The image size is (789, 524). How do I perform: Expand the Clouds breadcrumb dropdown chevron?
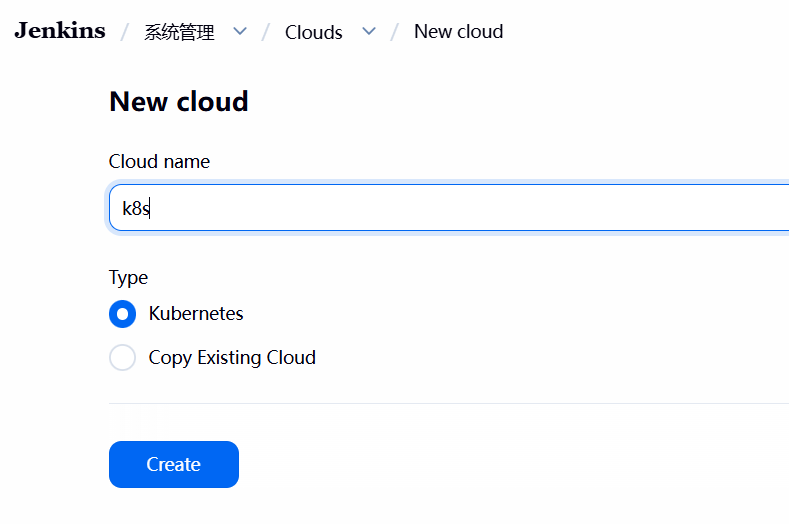pos(369,32)
